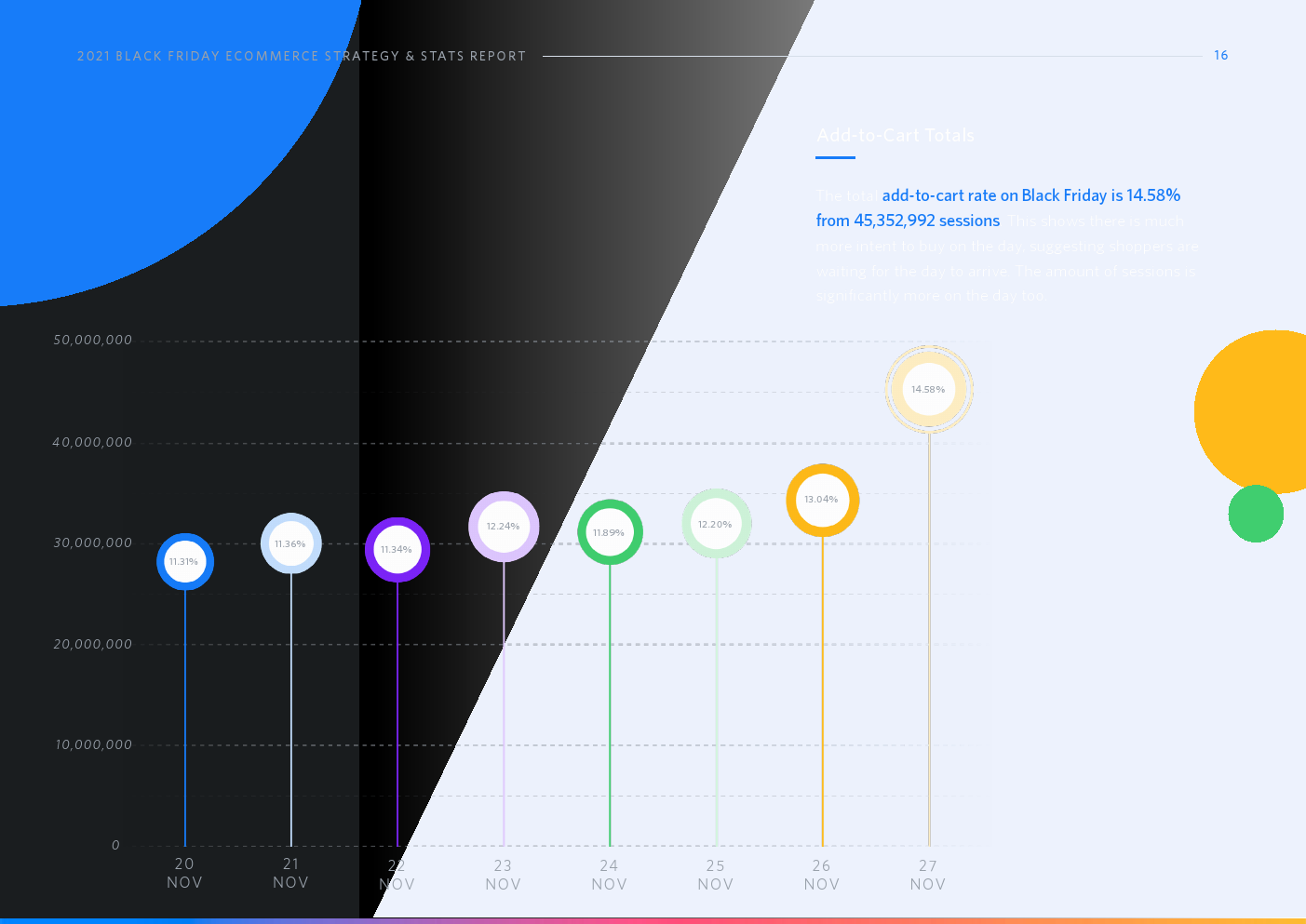Screen dimensions: 1306x924
Task: Click the Add-to-Cart Totals heading
Action: [x=895, y=136]
